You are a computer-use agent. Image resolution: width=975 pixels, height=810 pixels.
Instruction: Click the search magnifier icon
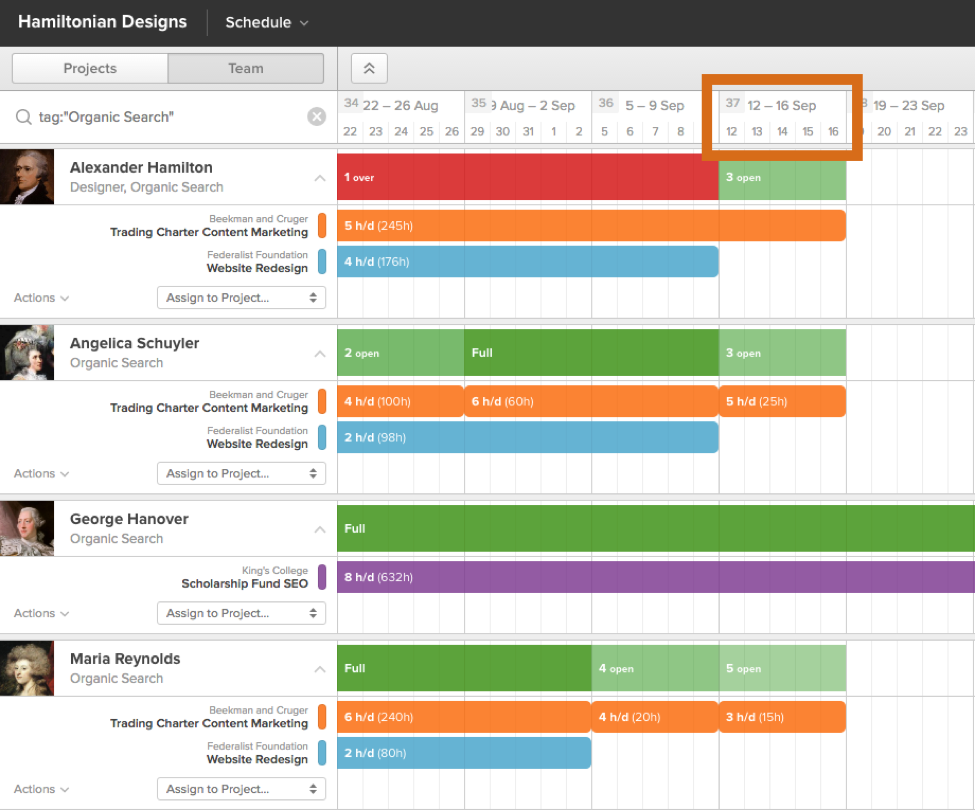23,117
